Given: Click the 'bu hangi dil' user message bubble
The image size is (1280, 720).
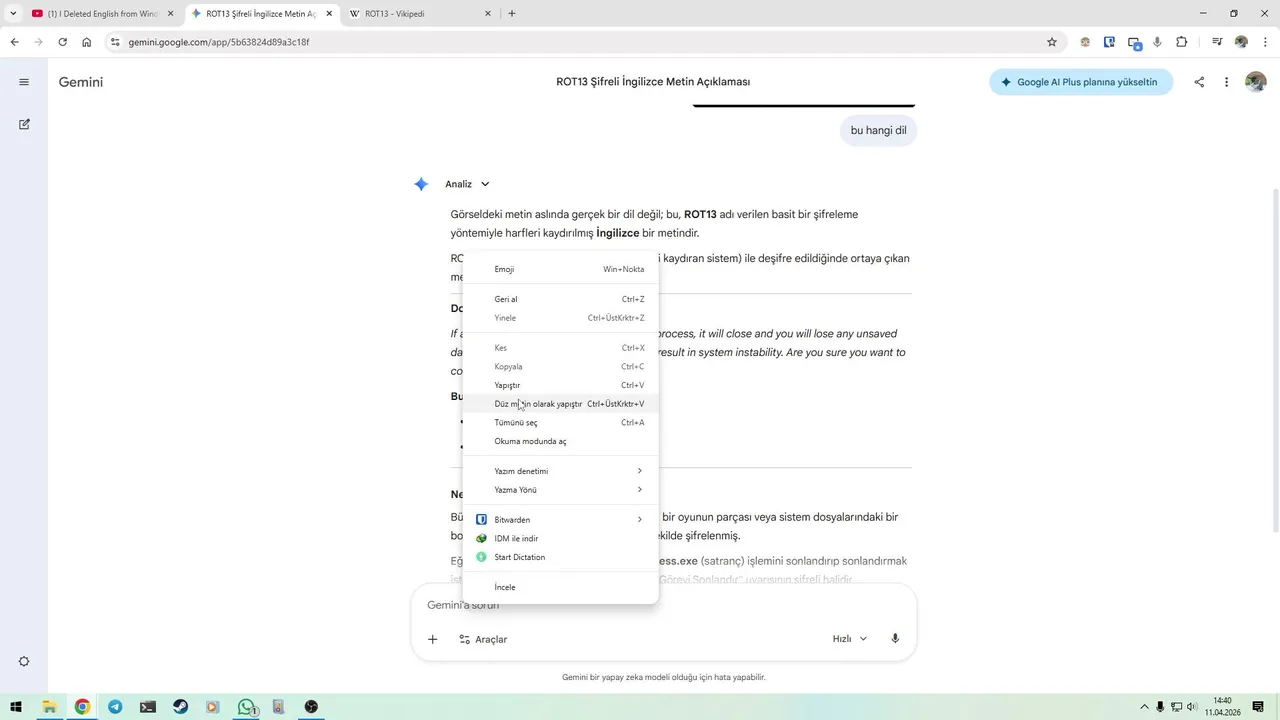Looking at the screenshot, I should [878, 130].
